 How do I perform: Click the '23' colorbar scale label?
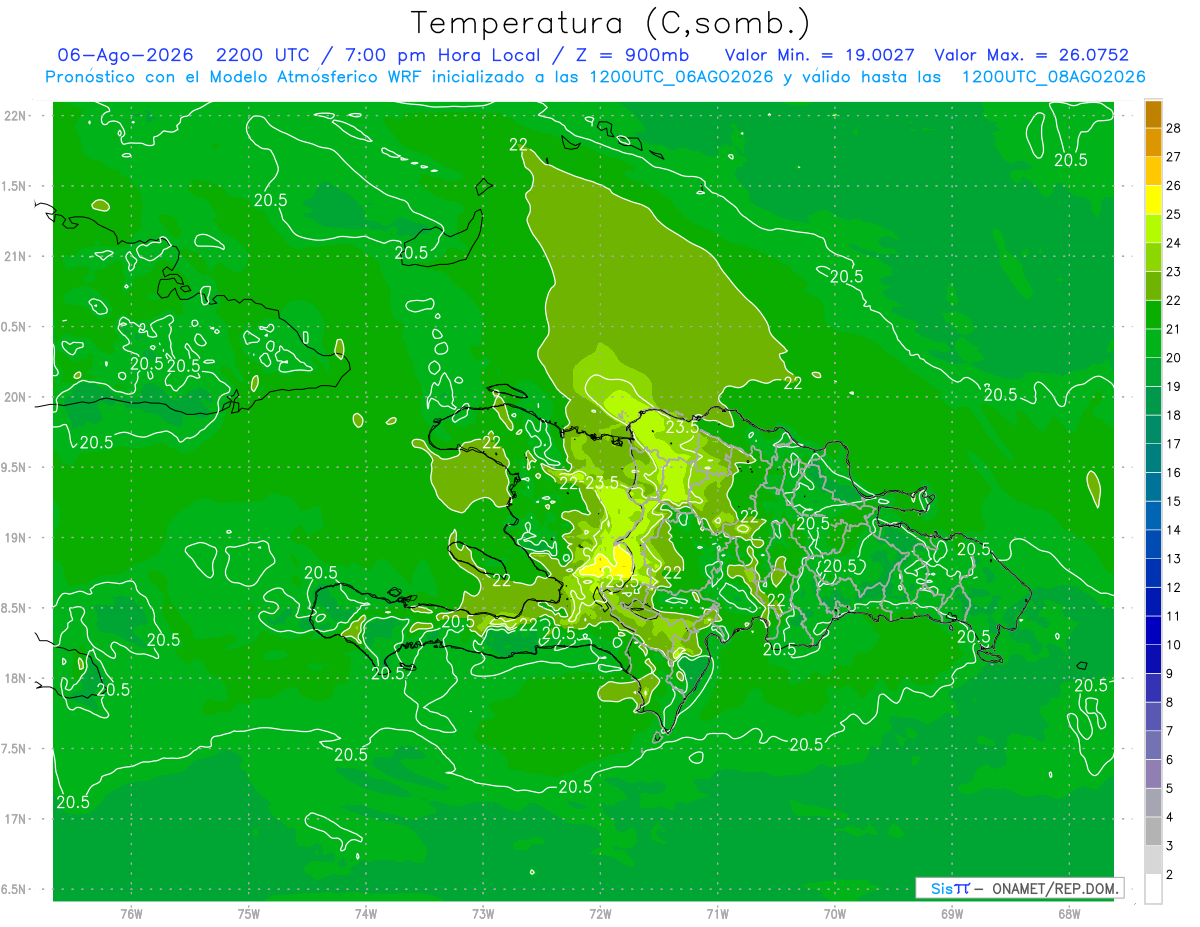tap(1174, 272)
